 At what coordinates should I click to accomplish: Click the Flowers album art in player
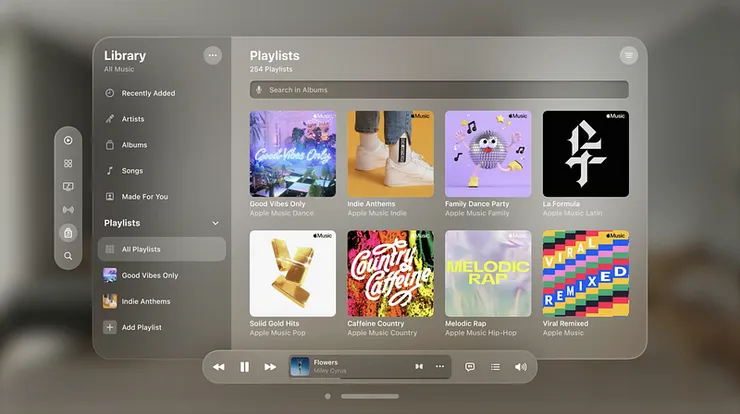(x=300, y=366)
